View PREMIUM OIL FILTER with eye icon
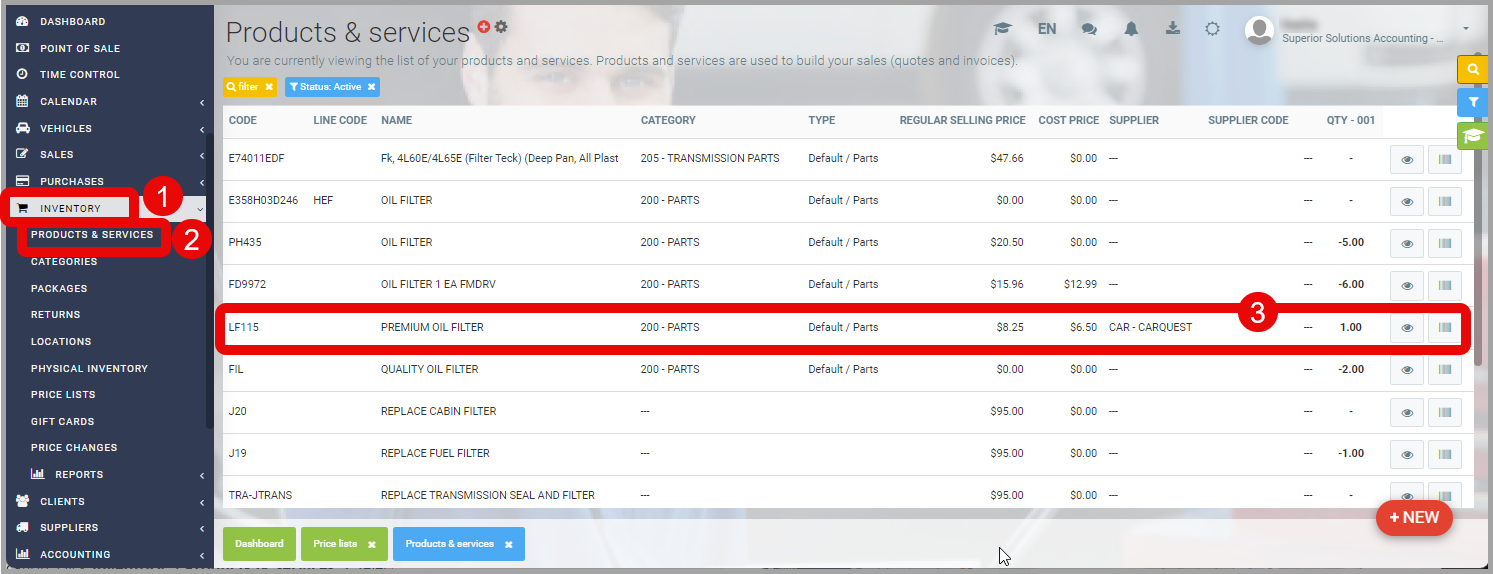The width and height of the screenshot is (1493, 574). click(1407, 328)
